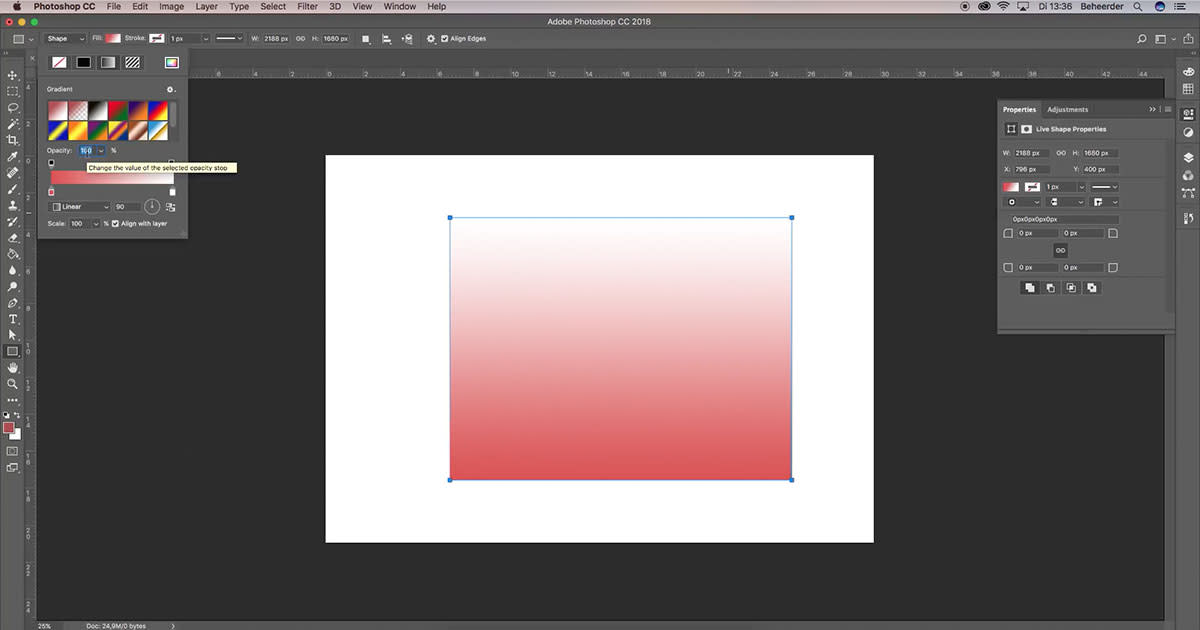Uncheck Align with layer
The width and height of the screenshot is (1200, 630).
tap(115, 223)
